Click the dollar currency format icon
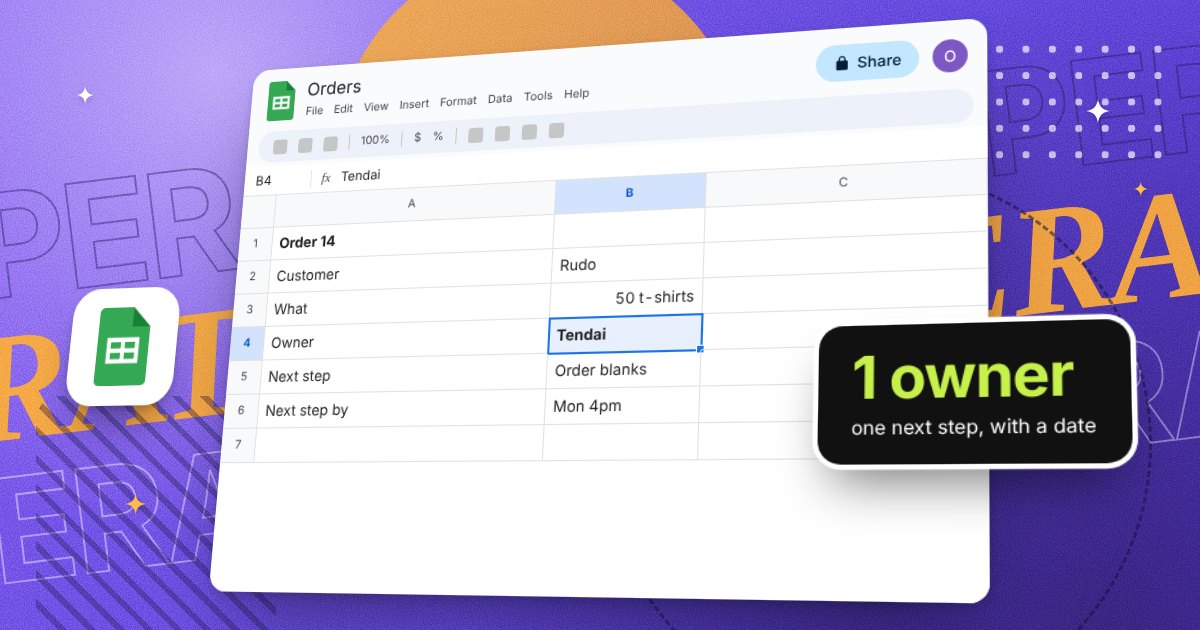1200x630 pixels. tap(417, 138)
